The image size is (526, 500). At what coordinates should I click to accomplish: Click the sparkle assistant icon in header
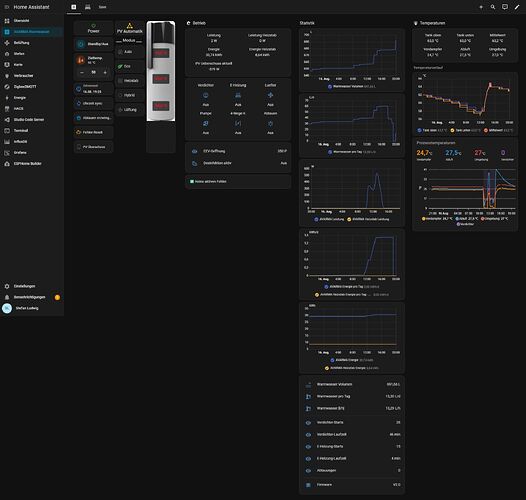pos(481,7)
